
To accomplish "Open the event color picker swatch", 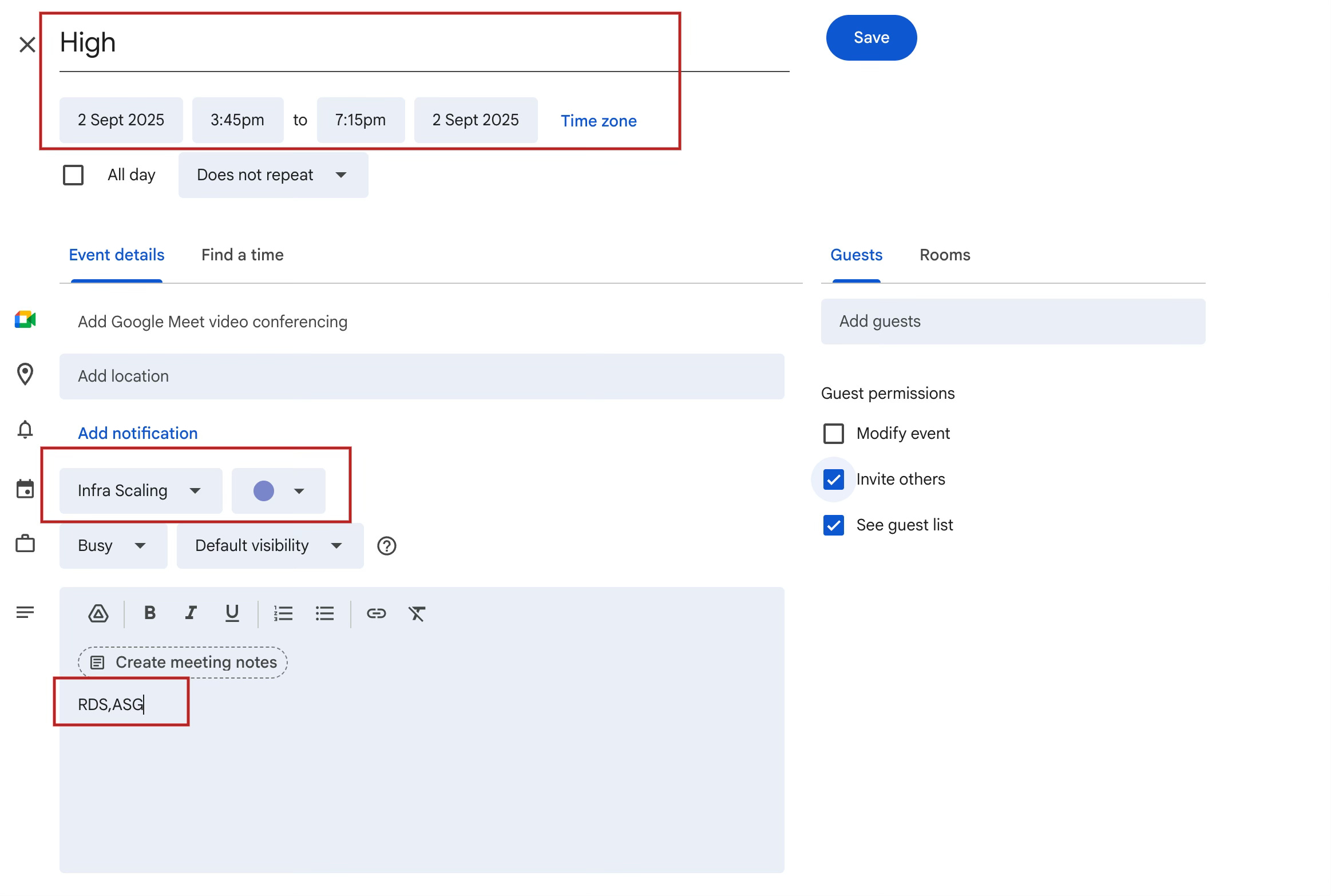I will tap(278, 491).
